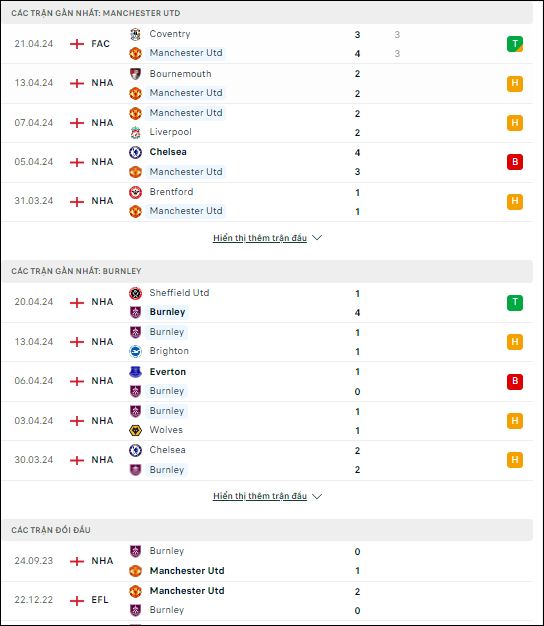Open the Manchester Utd vs Liverpool match row
Image resolution: width=544 pixels, height=626 pixels.
[x=267, y=123]
